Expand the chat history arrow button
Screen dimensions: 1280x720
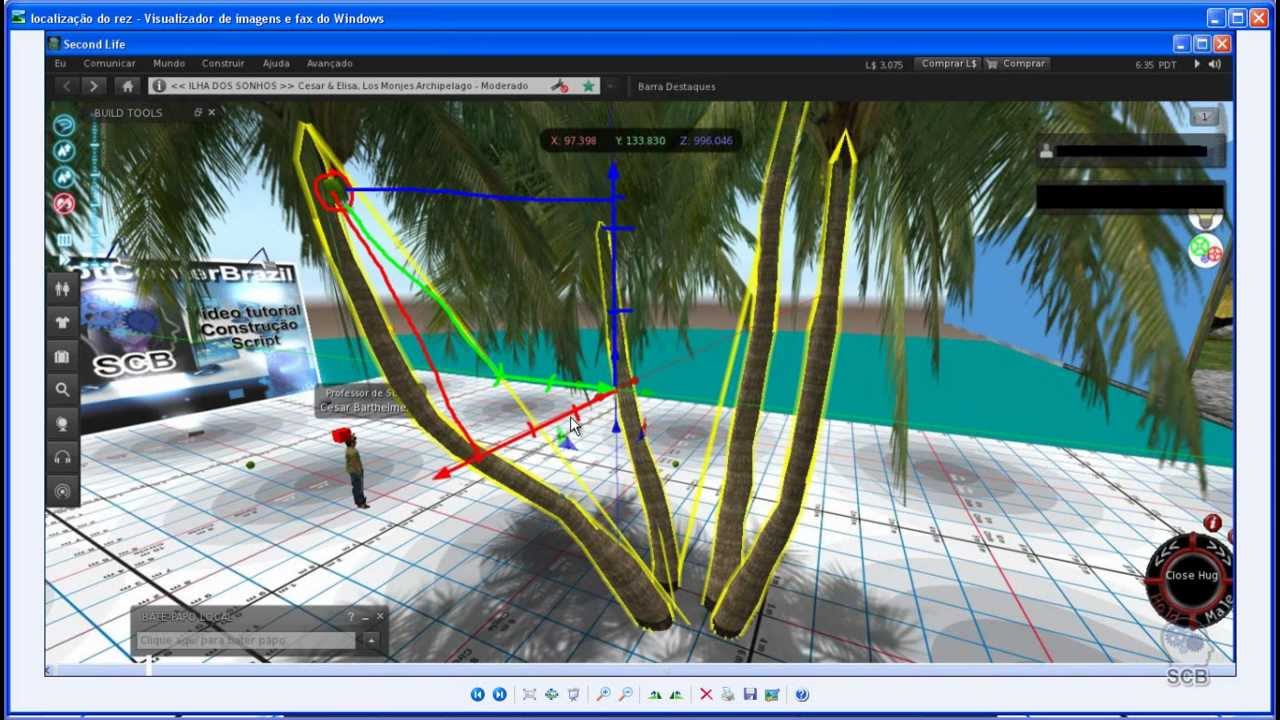tap(371, 640)
